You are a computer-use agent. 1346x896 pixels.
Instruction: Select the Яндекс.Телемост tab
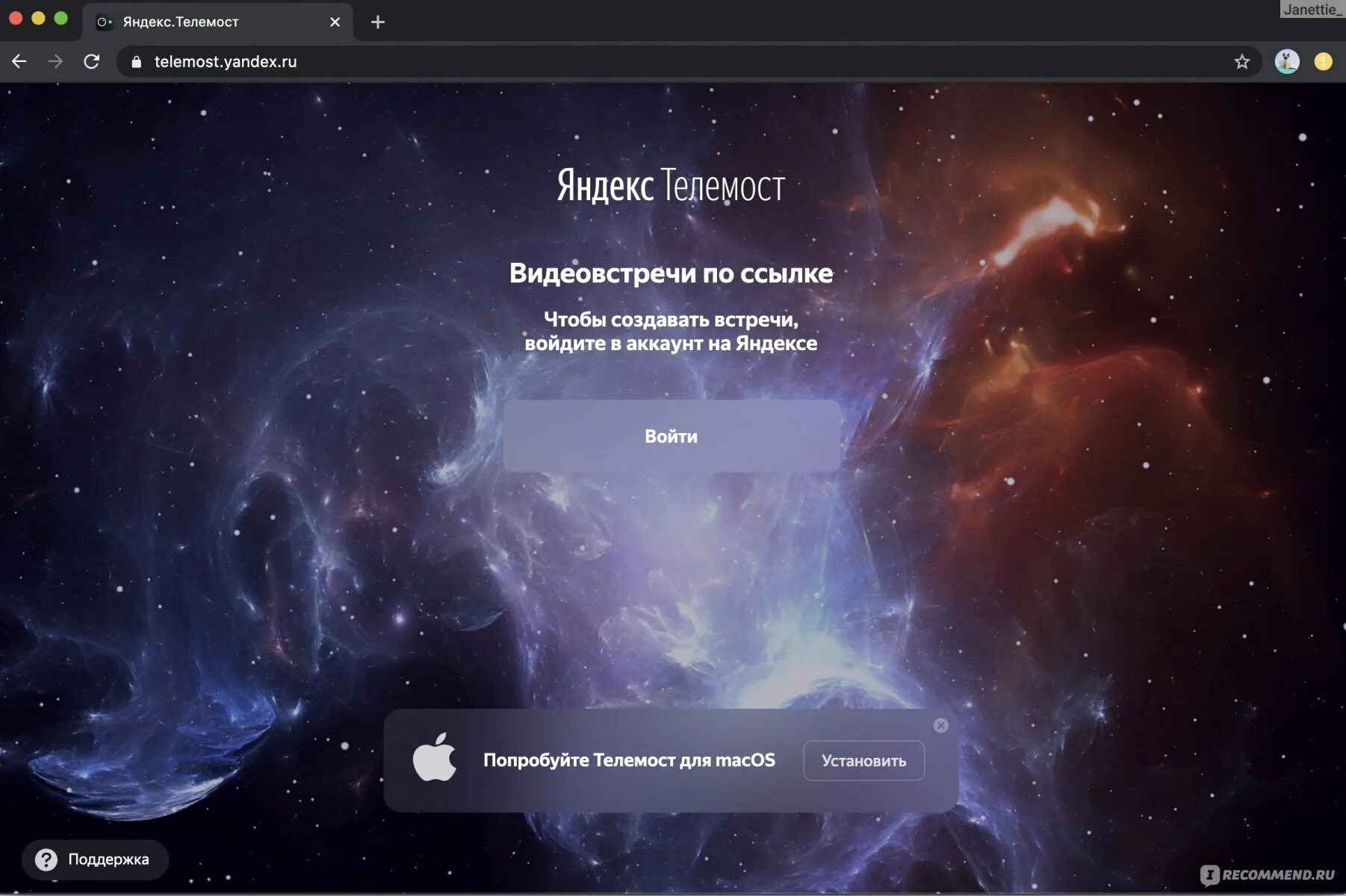217,22
